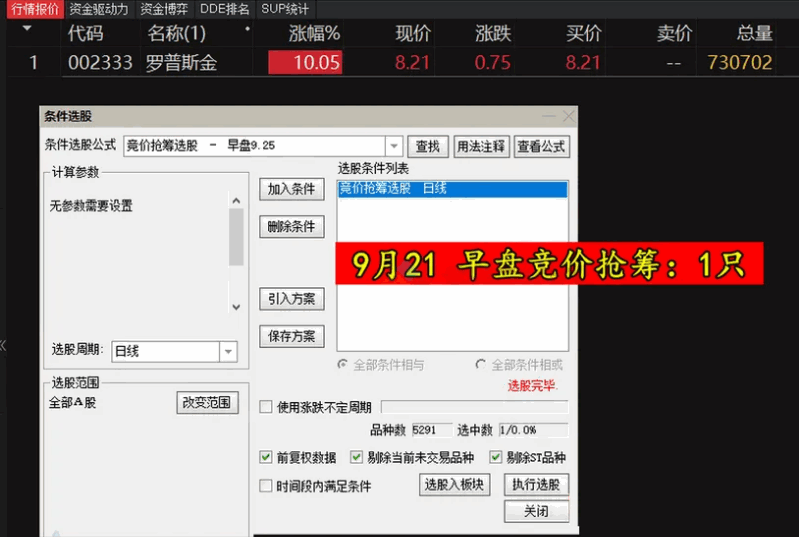Click the 选中数 field showing 1/0.0%
Viewport: 799px width, 537px height.
(x=533, y=430)
